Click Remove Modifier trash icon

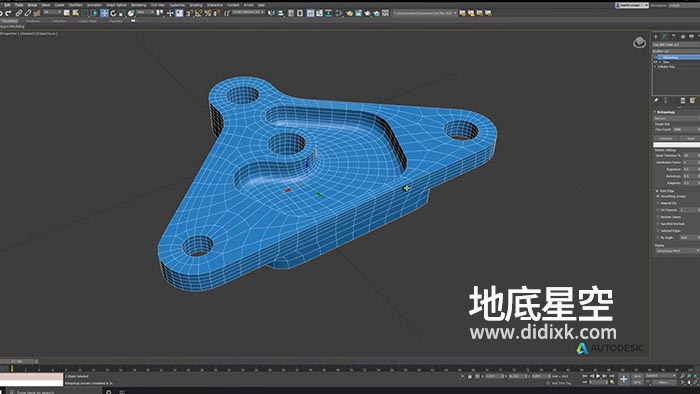(x=683, y=100)
